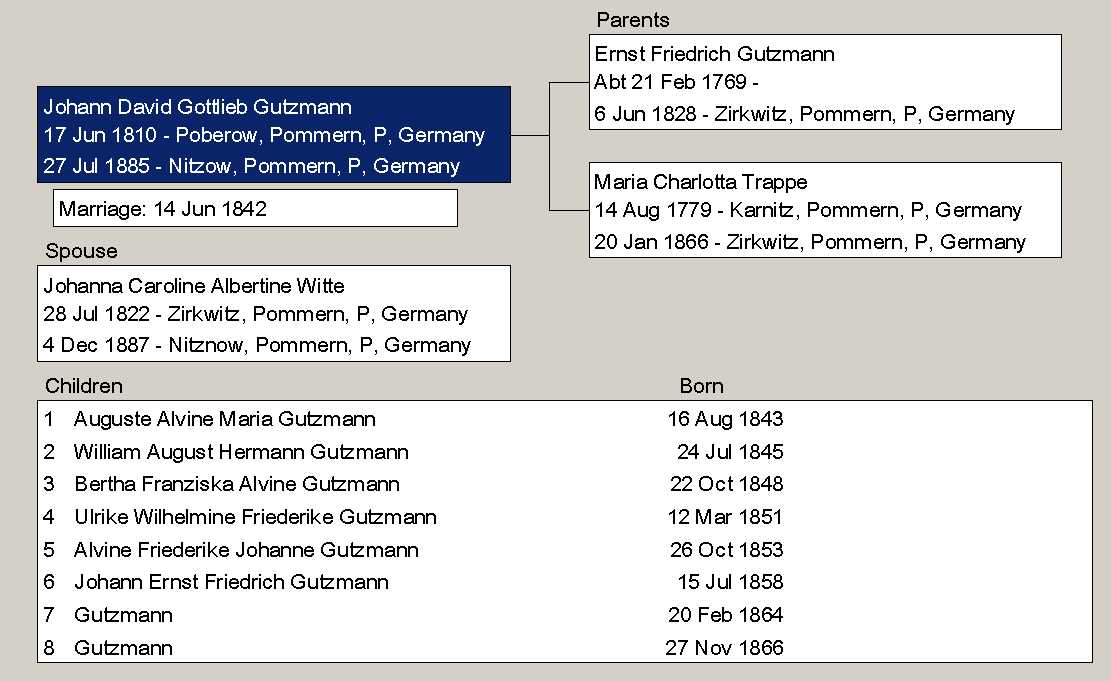Click birth date 12 Mar 1851
This screenshot has height=681, width=1111.
(x=725, y=517)
